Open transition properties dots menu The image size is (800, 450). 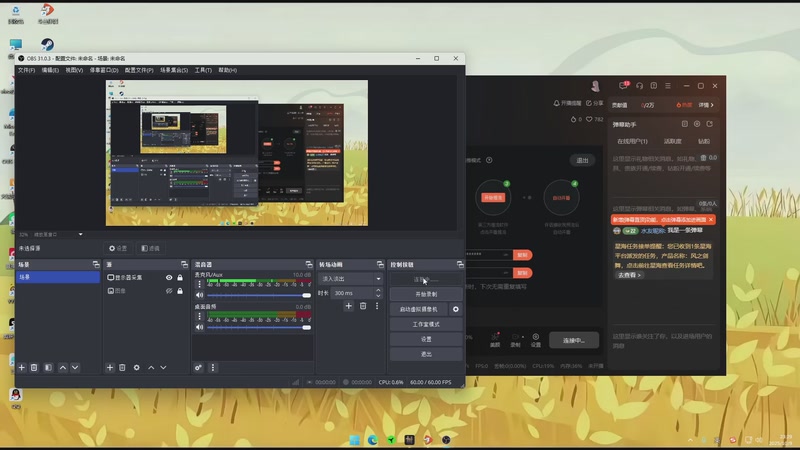click(377, 306)
